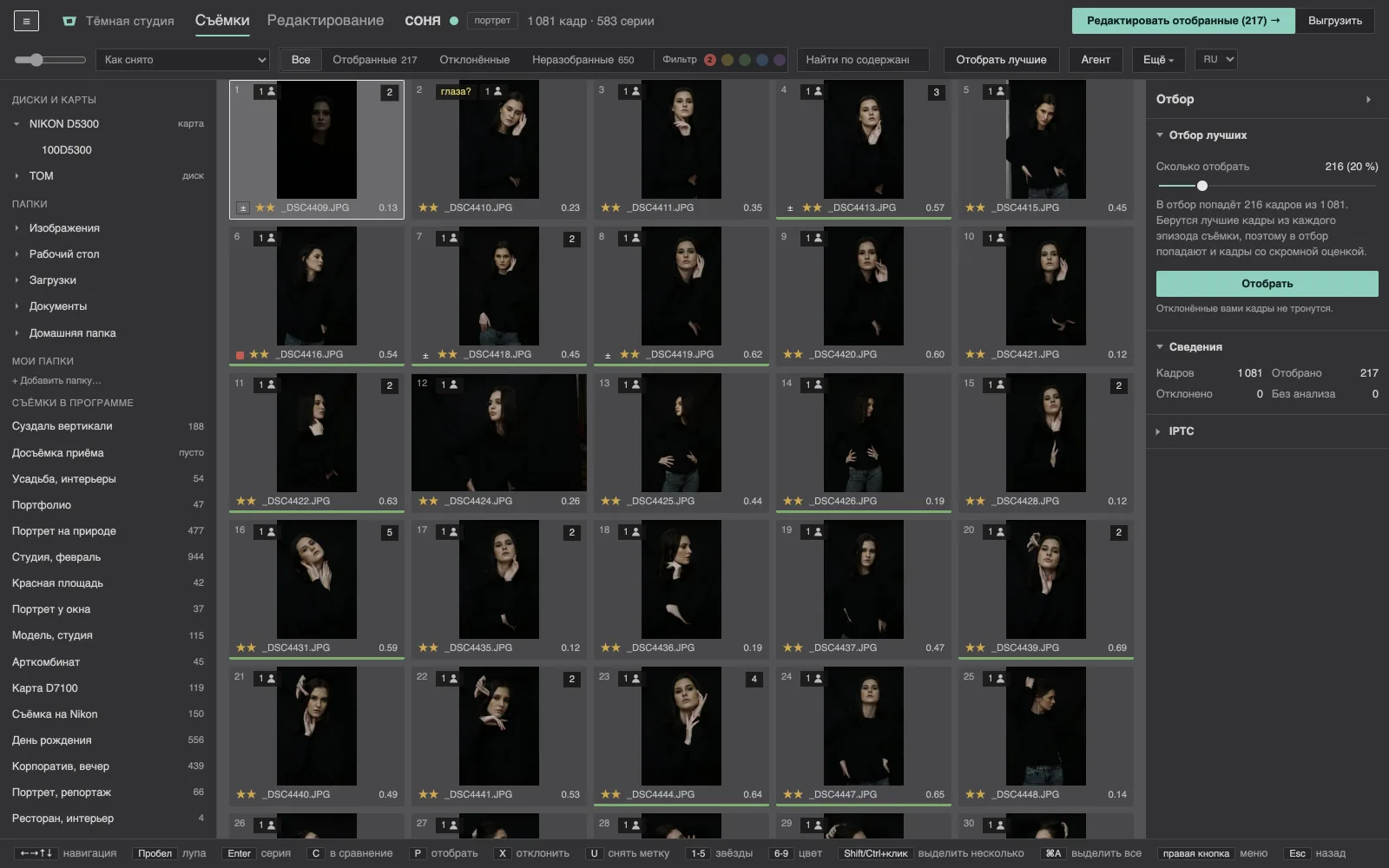This screenshot has width=1389, height=868.
Task: Show Отклонённые frames
Action: (x=475, y=60)
